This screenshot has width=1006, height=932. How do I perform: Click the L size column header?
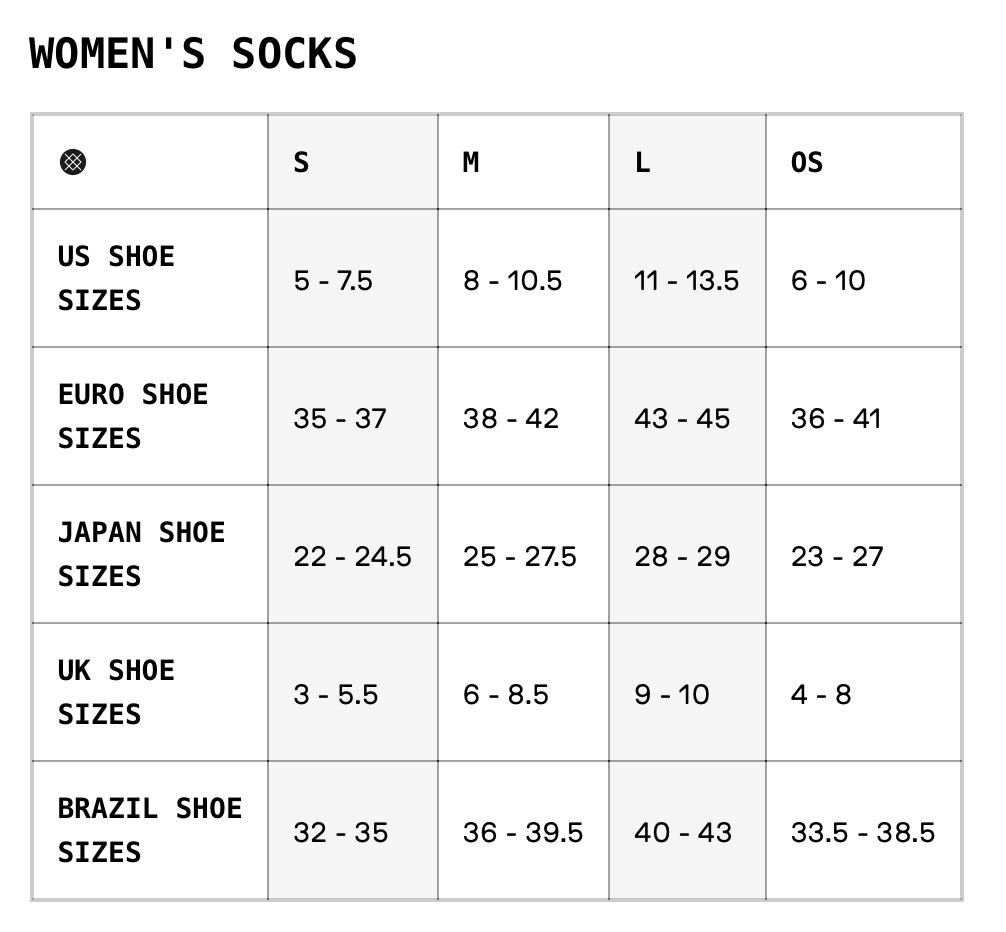click(642, 162)
